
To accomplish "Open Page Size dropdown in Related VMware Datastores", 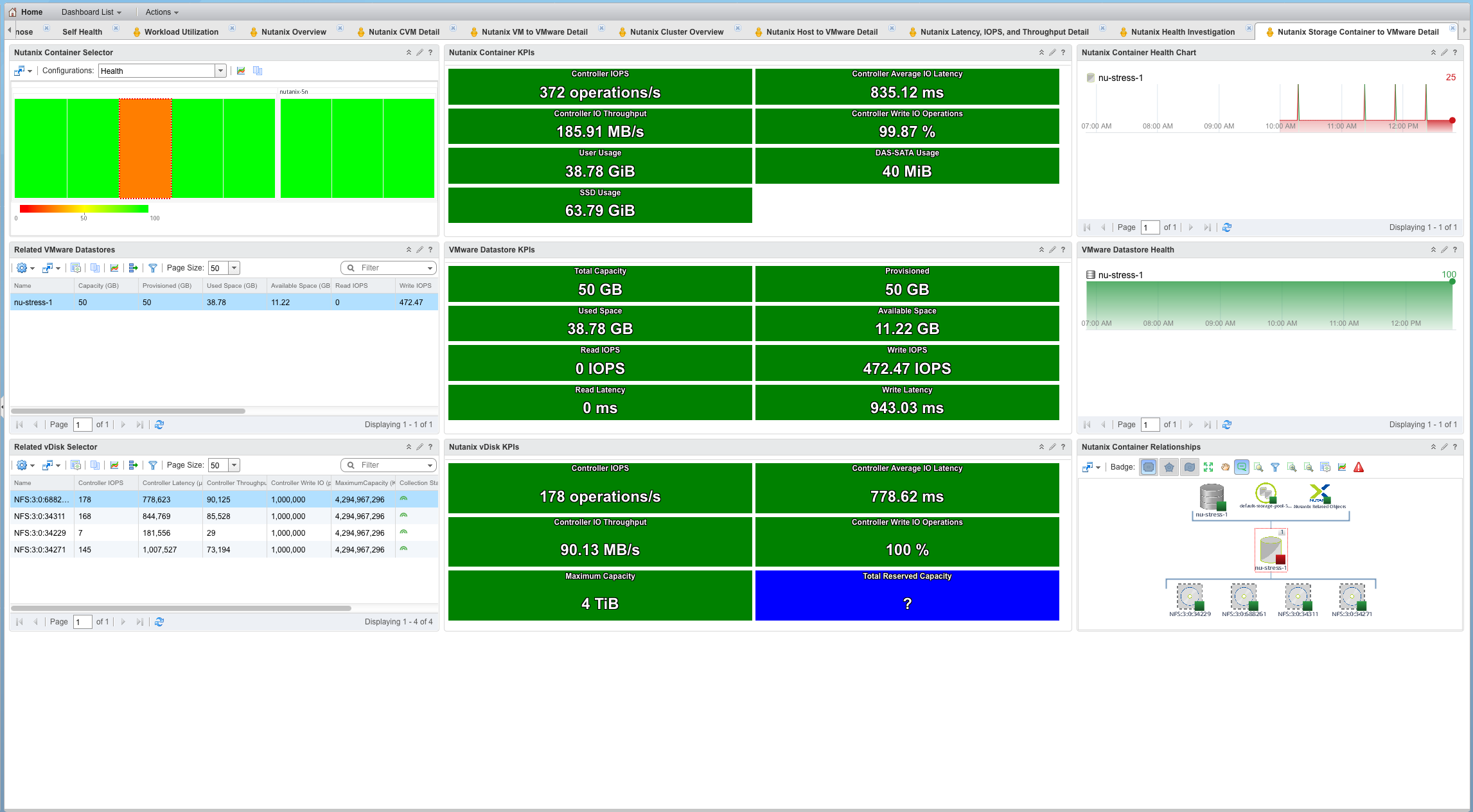I will tap(234, 268).
